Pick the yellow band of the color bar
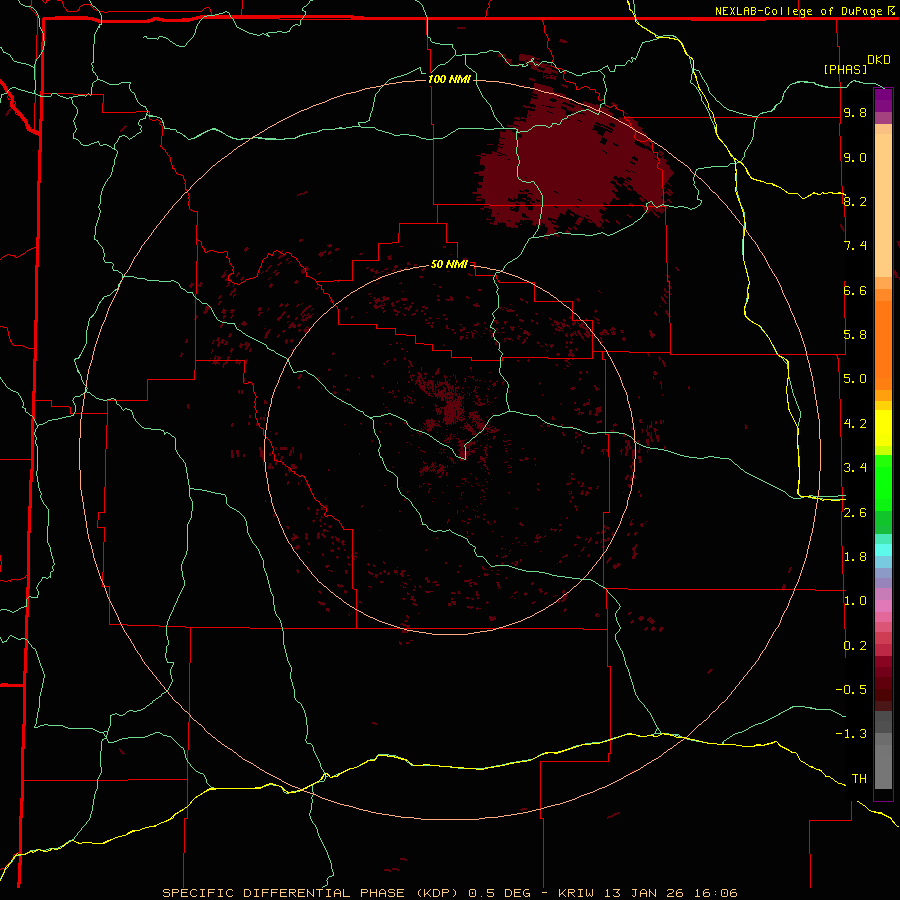The height and width of the screenshot is (900, 900). 883,427
